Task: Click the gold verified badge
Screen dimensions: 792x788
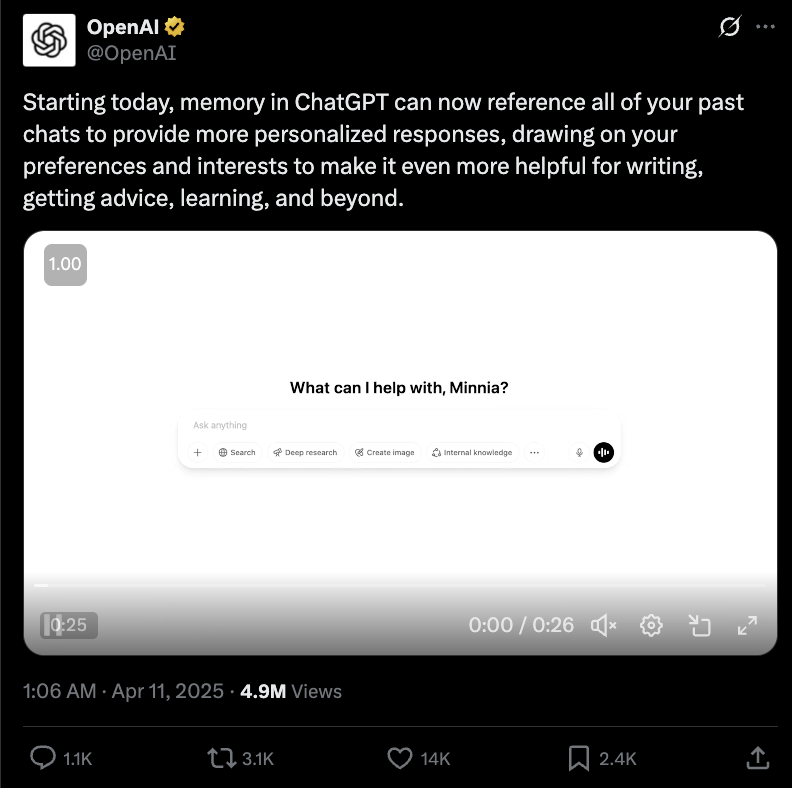Action: (x=175, y=27)
